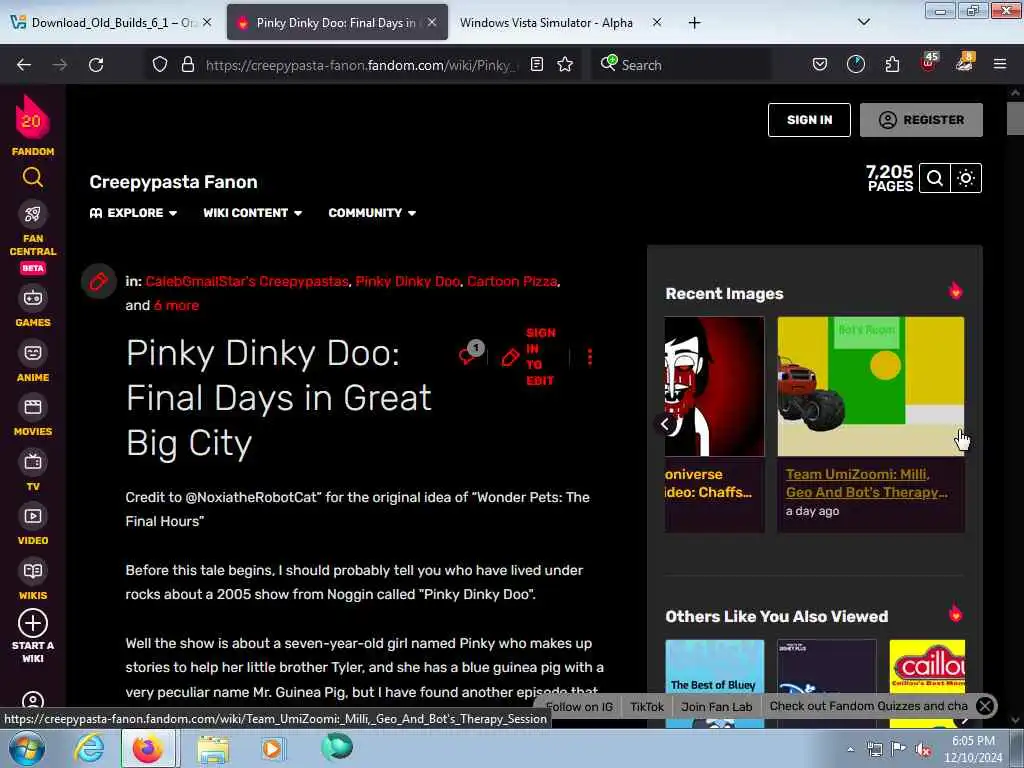This screenshot has width=1024, height=768.
Task: Click Sign In To Edit link
Action: pyautogui.click(x=529, y=357)
